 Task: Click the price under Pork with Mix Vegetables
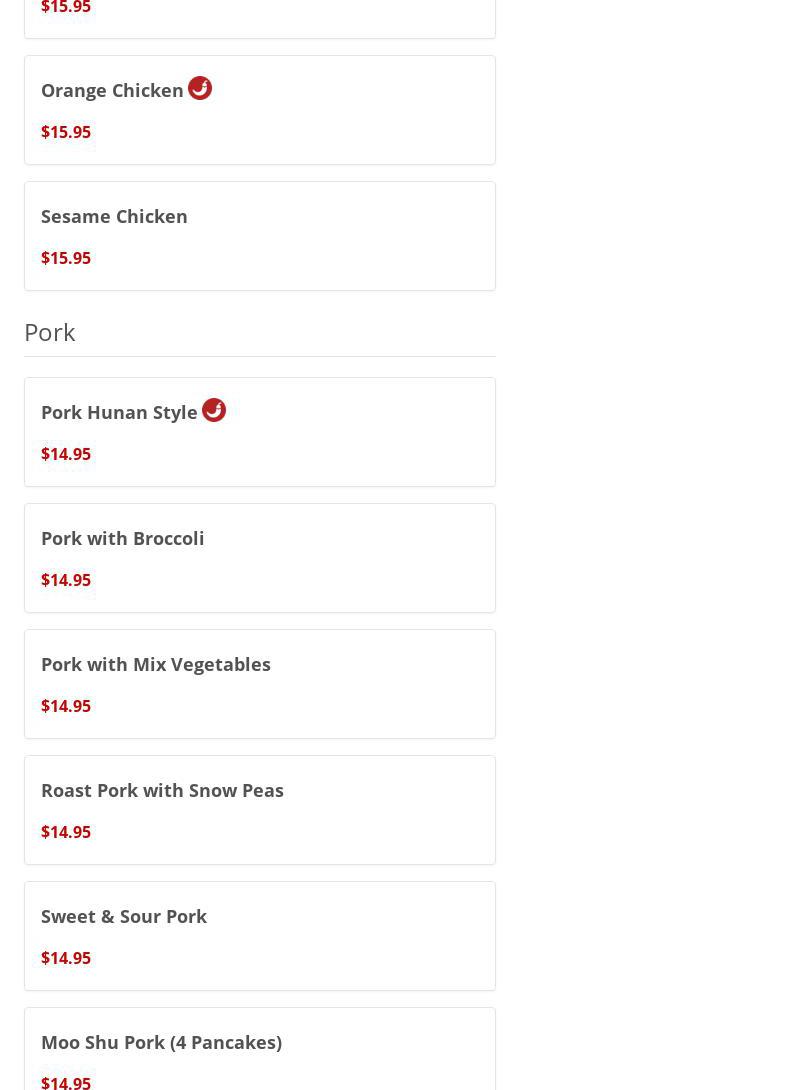66,706
